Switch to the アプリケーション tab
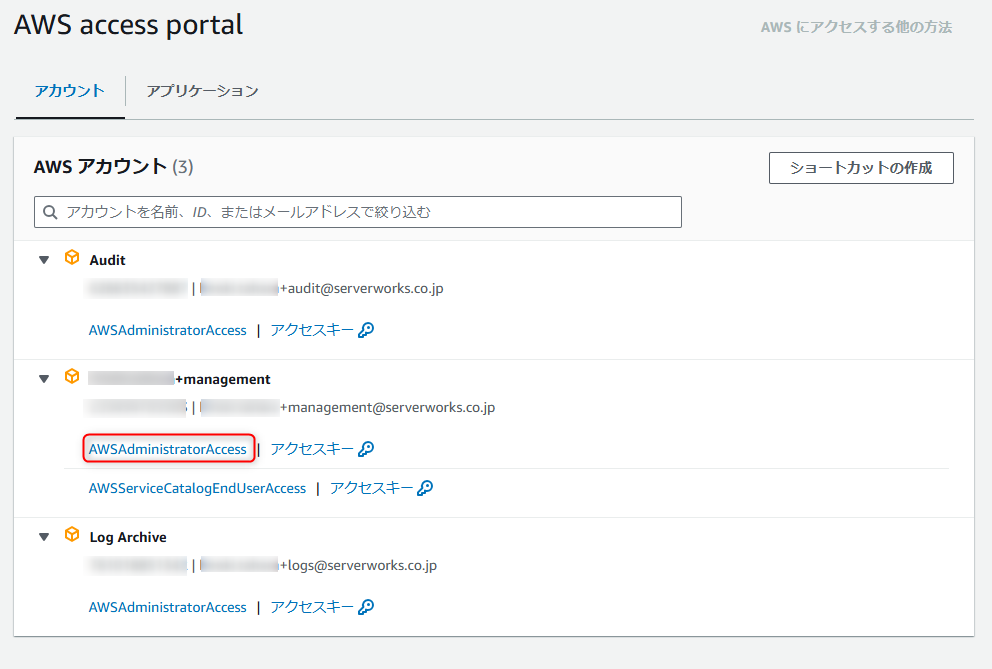This screenshot has height=669, width=992. pos(202,91)
